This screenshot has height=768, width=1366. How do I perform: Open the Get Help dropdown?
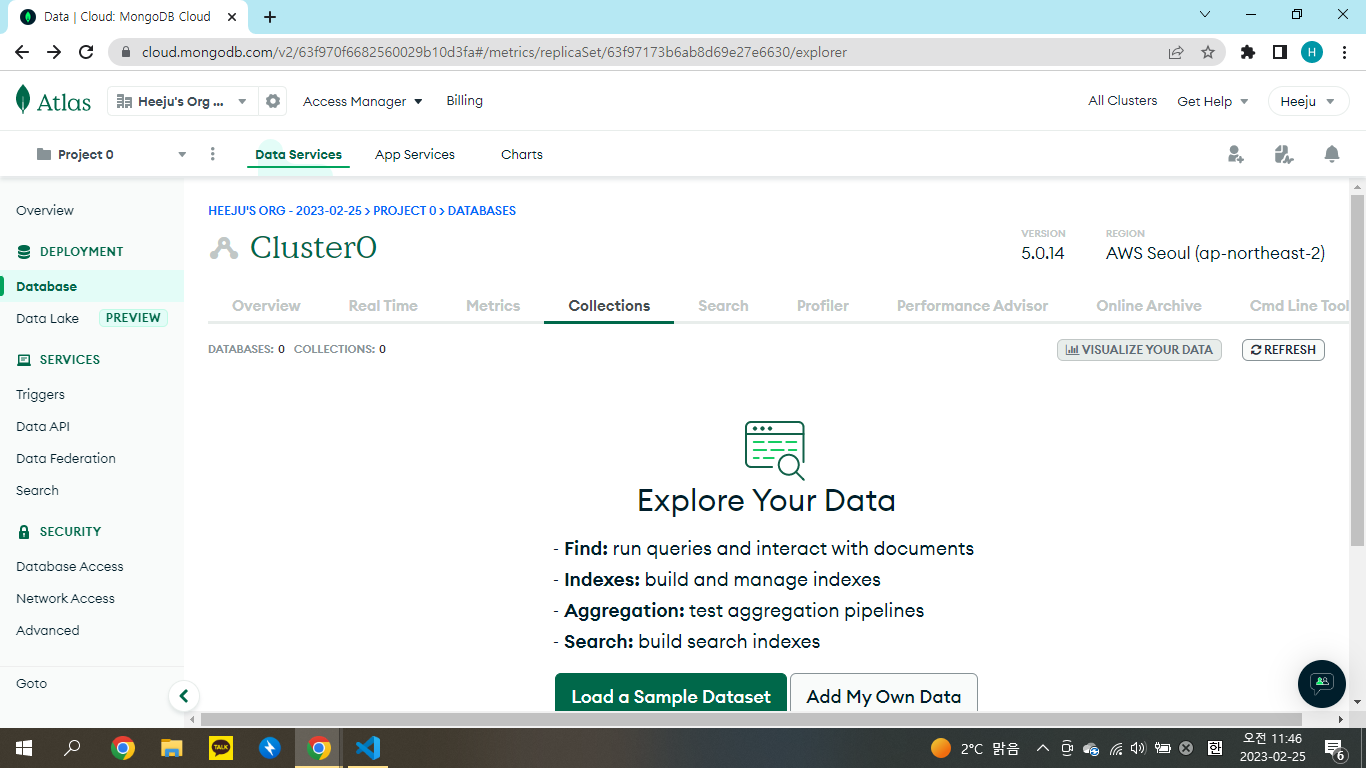(1213, 101)
